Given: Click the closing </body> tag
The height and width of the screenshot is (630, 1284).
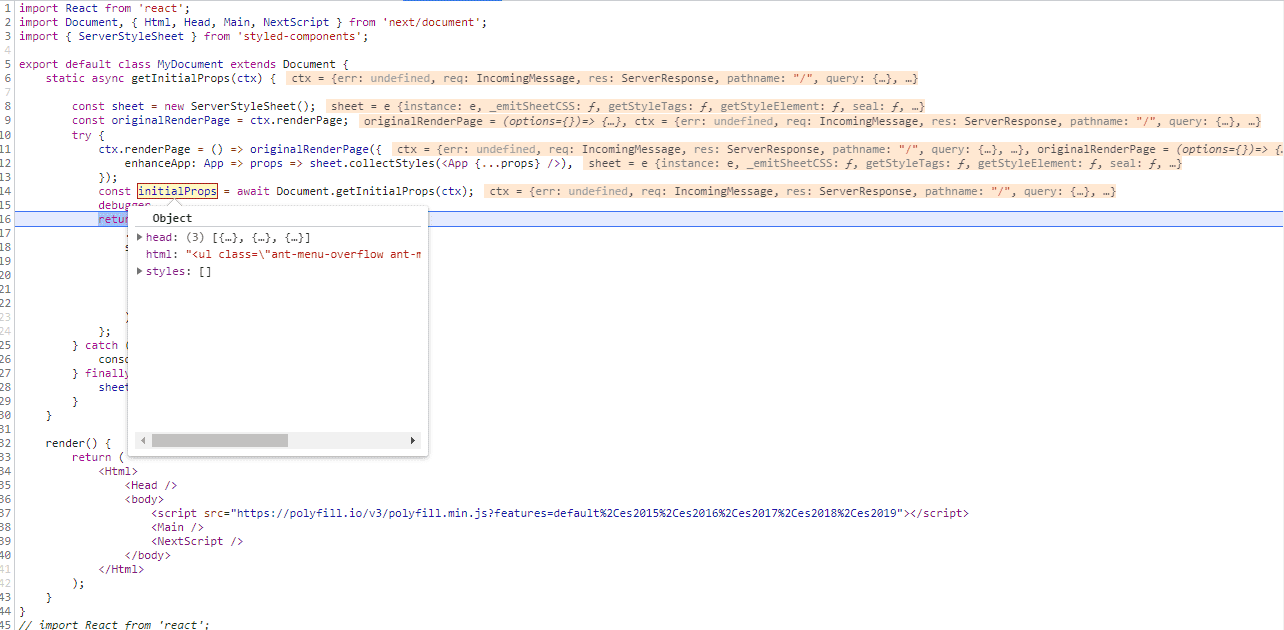Looking at the screenshot, I should [148, 555].
